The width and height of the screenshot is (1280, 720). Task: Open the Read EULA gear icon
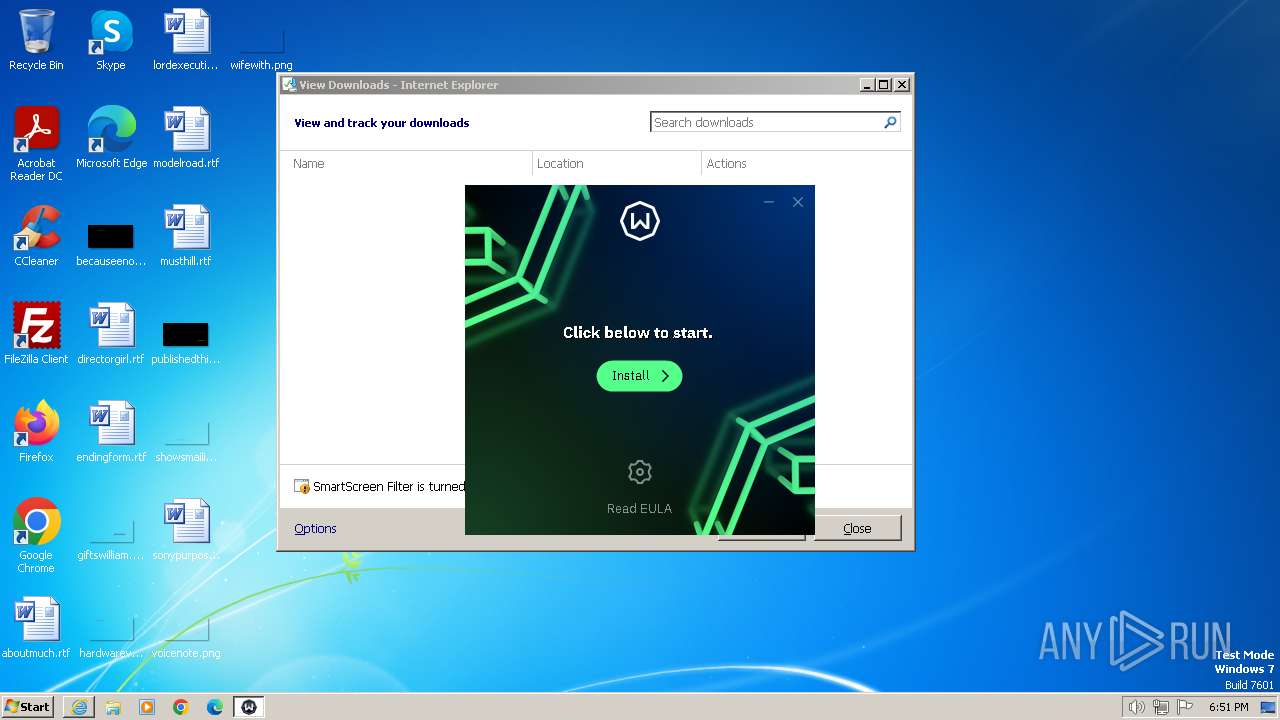[x=639, y=472]
